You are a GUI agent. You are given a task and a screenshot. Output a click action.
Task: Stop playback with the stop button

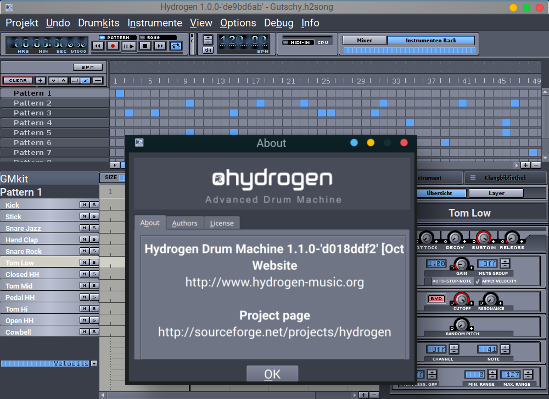point(145,46)
